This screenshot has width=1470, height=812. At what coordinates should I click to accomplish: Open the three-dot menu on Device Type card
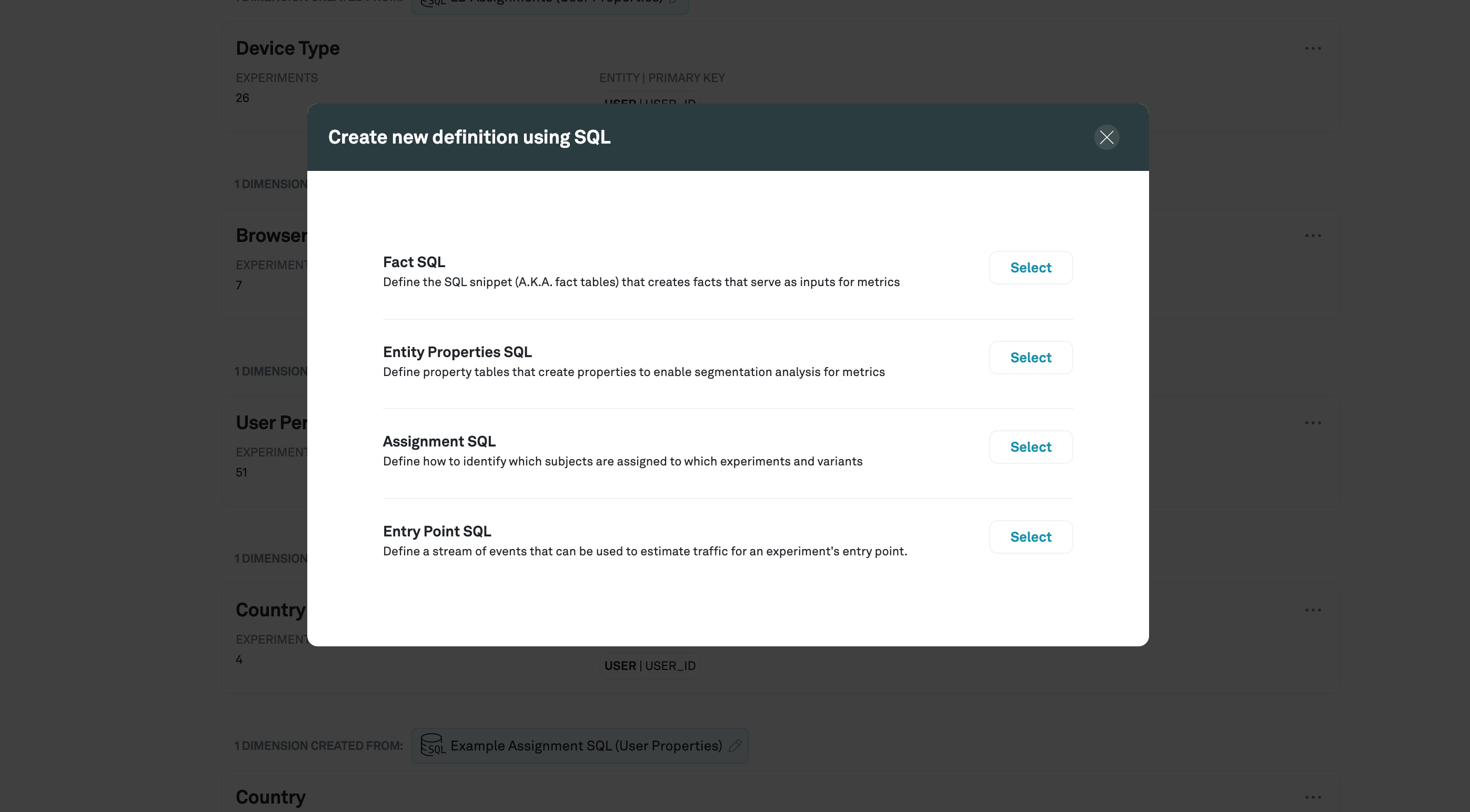coord(1313,48)
